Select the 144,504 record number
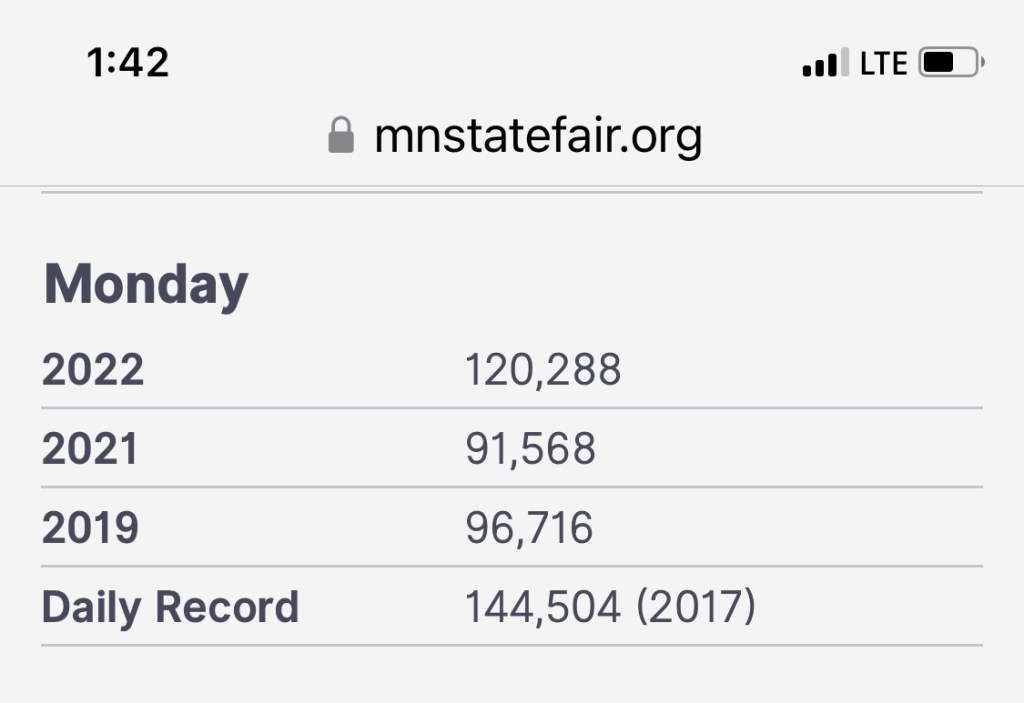 coord(543,607)
